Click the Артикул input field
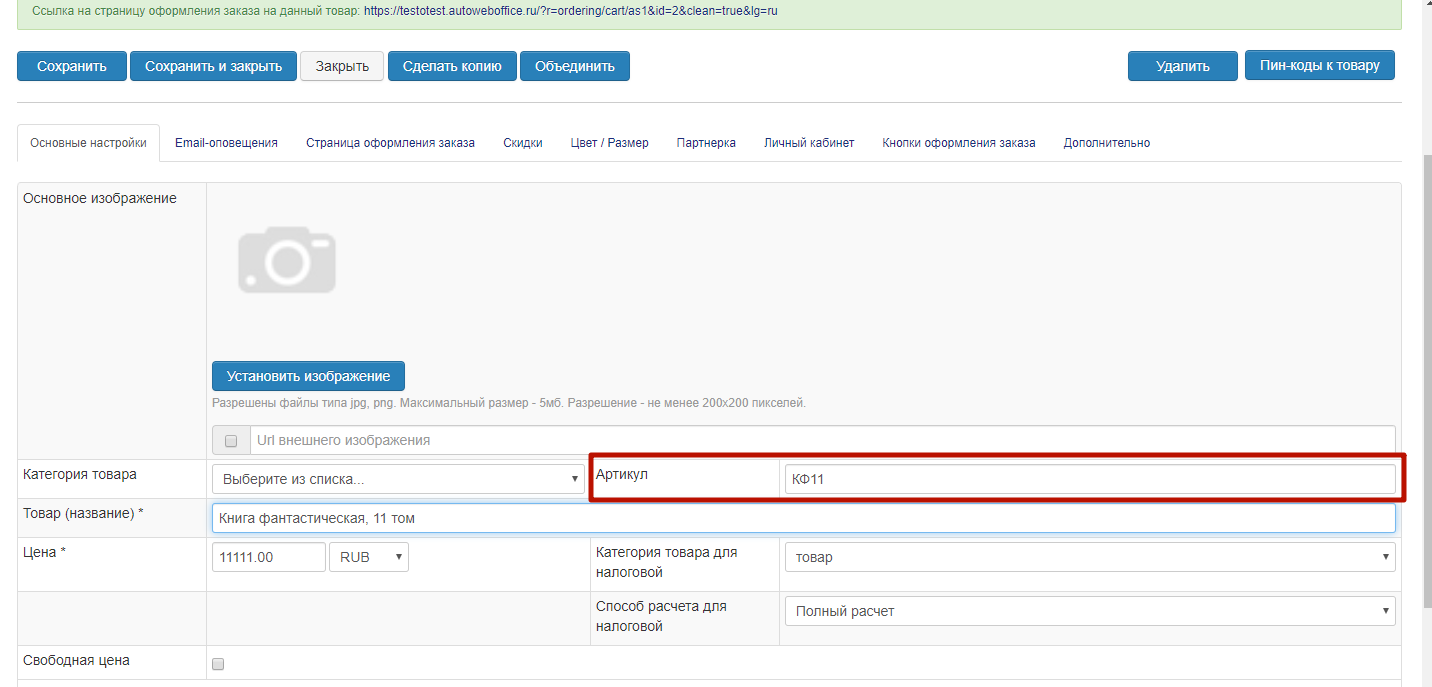 pyautogui.click(x=1089, y=480)
